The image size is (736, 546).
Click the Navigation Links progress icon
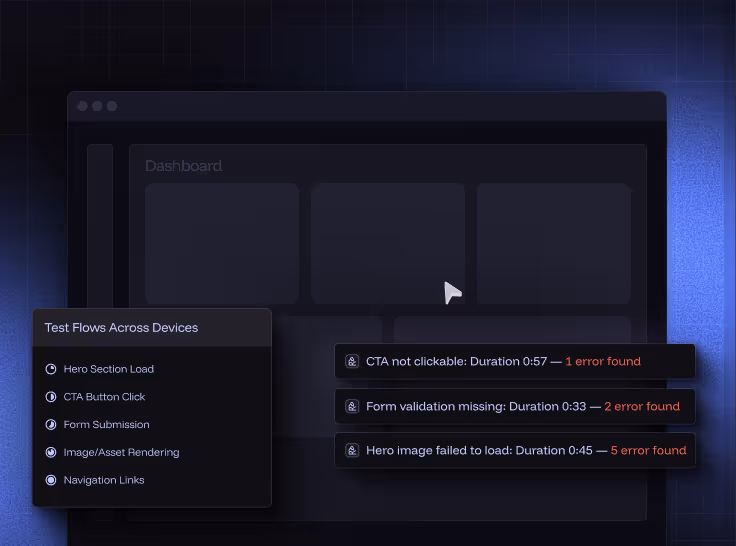point(51,480)
